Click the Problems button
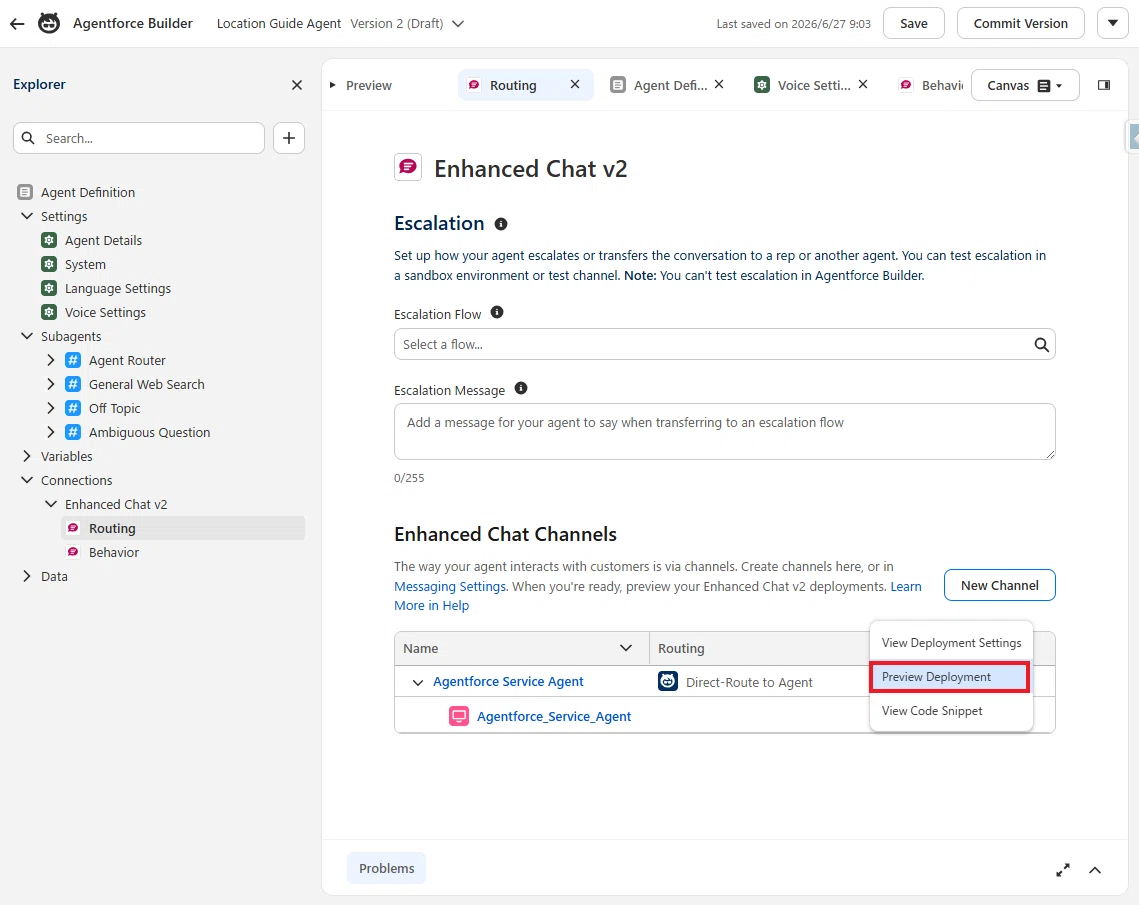Viewport: 1139px width, 905px height. tap(386, 868)
